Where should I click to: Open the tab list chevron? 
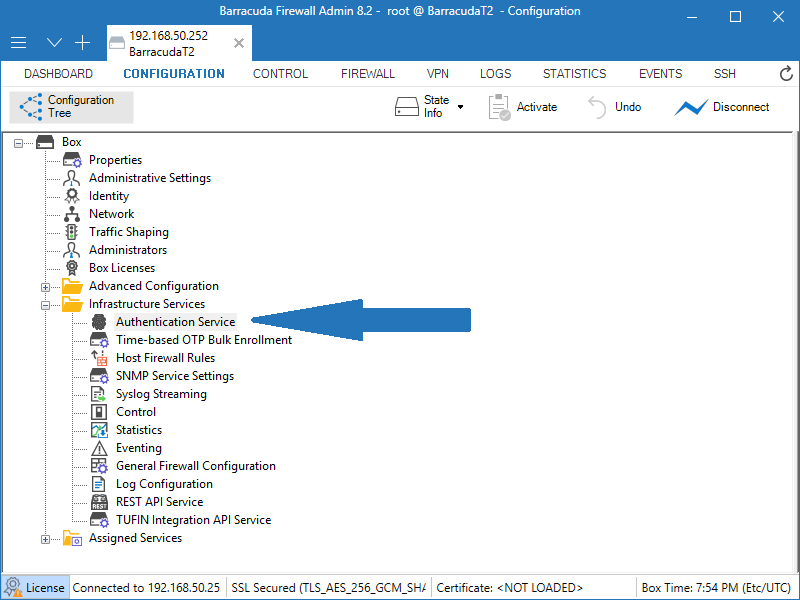54,43
